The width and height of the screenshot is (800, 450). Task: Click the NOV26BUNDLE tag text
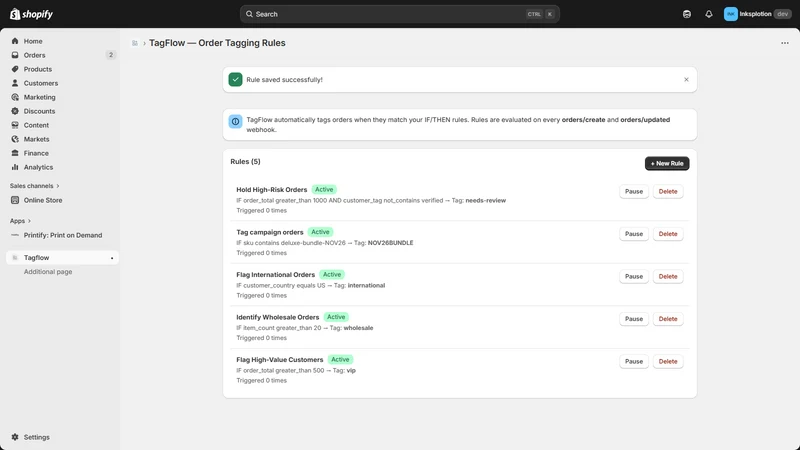[x=390, y=243]
